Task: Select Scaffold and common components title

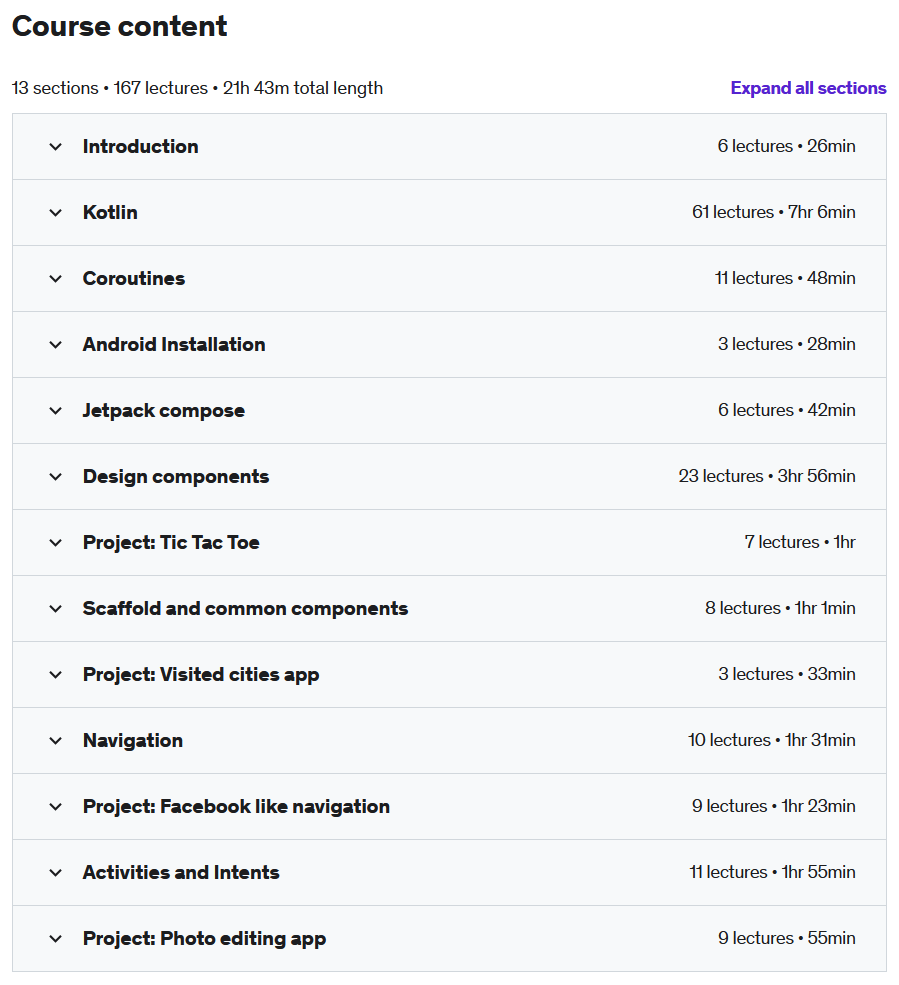Action: tap(246, 608)
